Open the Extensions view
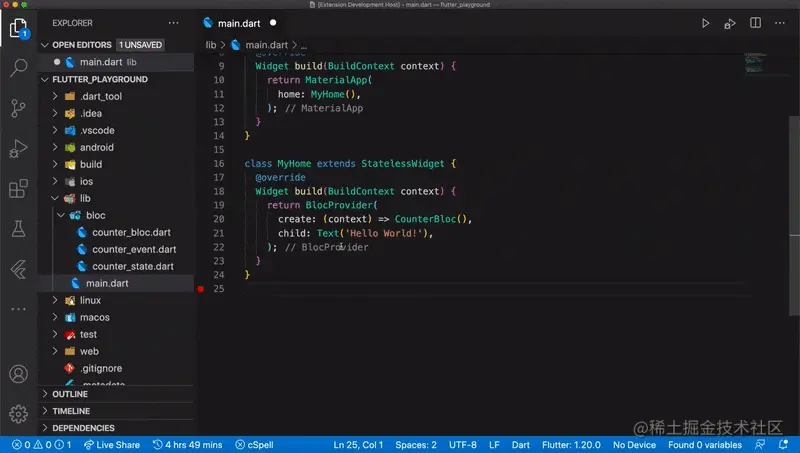Viewport: 800px width, 453px height. click(x=18, y=189)
